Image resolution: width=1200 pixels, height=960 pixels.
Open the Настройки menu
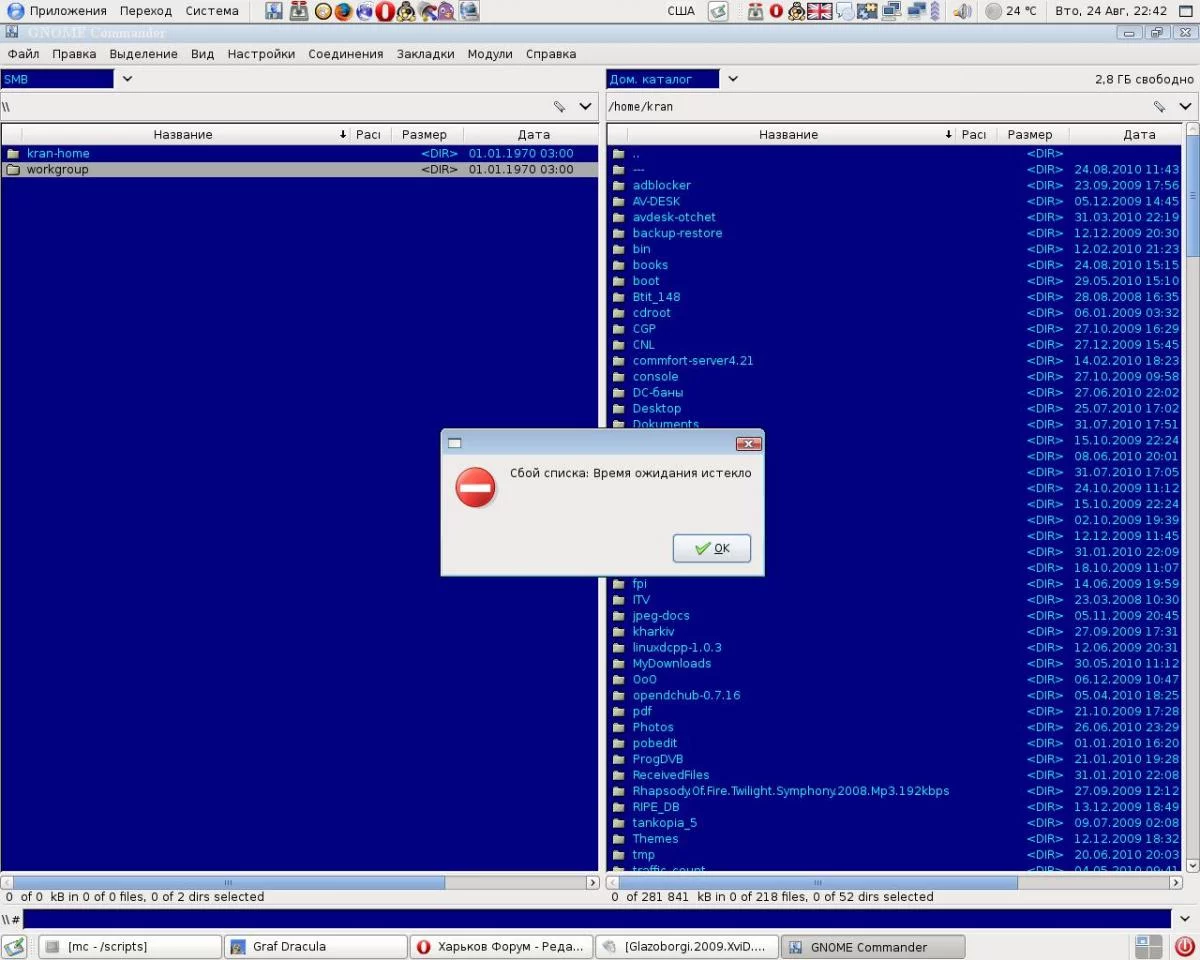(261, 54)
